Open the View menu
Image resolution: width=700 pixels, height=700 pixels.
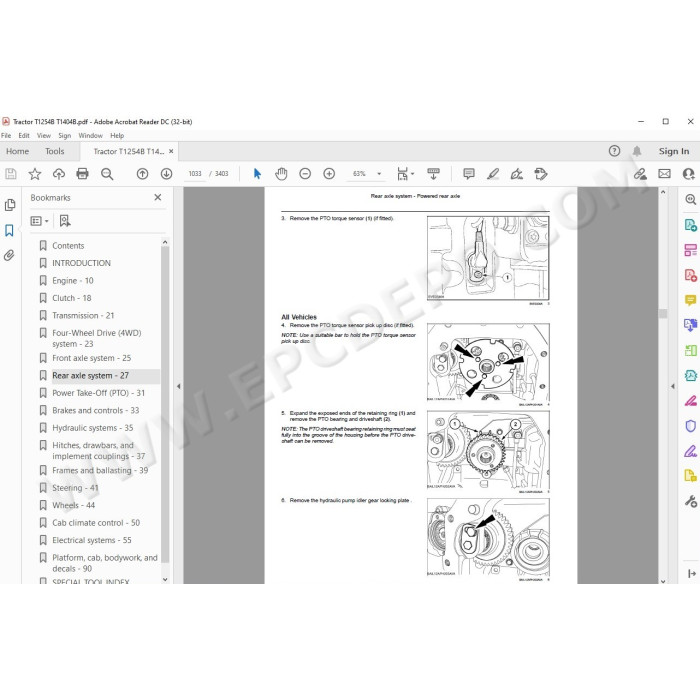click(43, 135)
